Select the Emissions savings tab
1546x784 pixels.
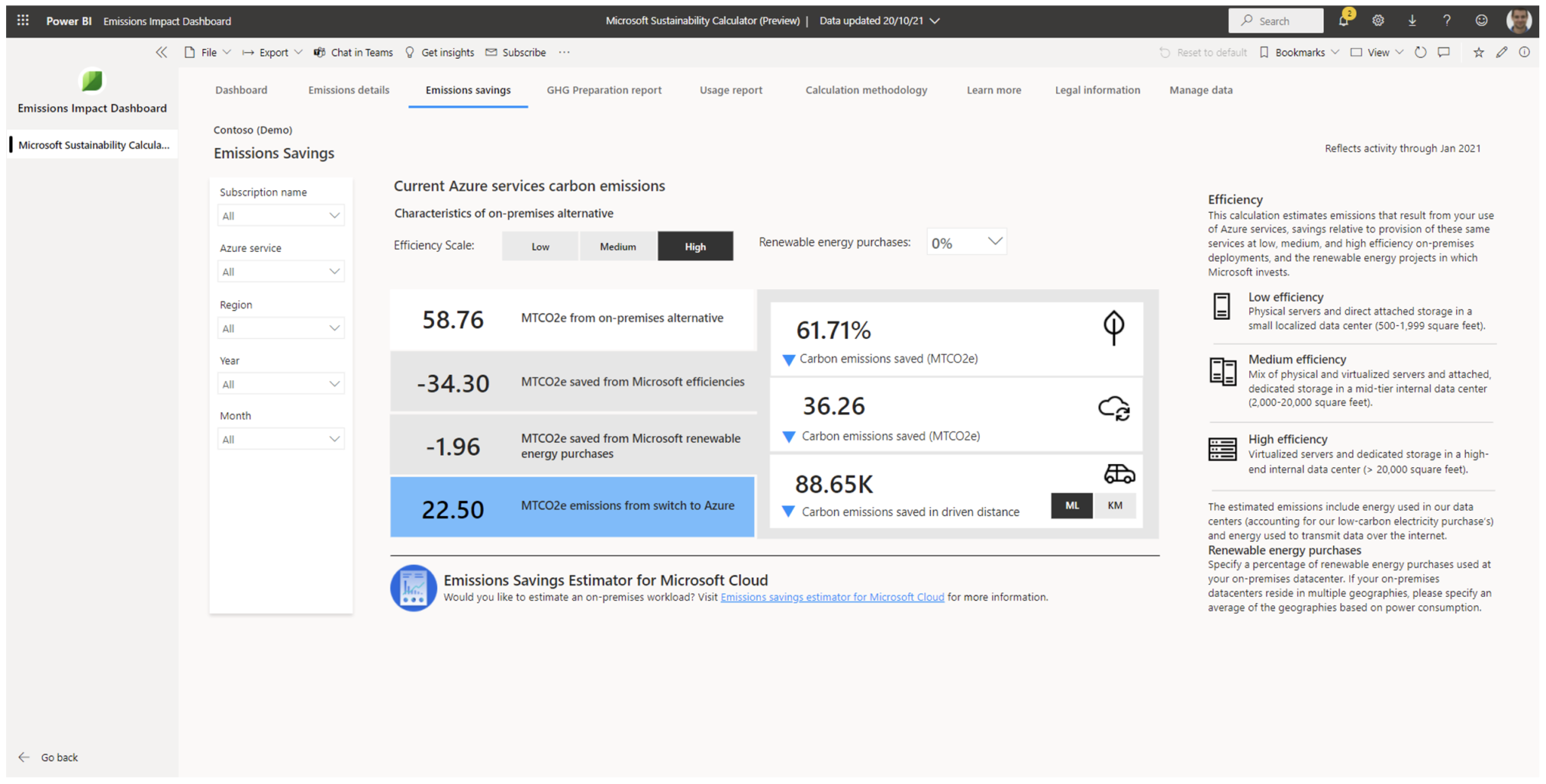tap(468, 90)
